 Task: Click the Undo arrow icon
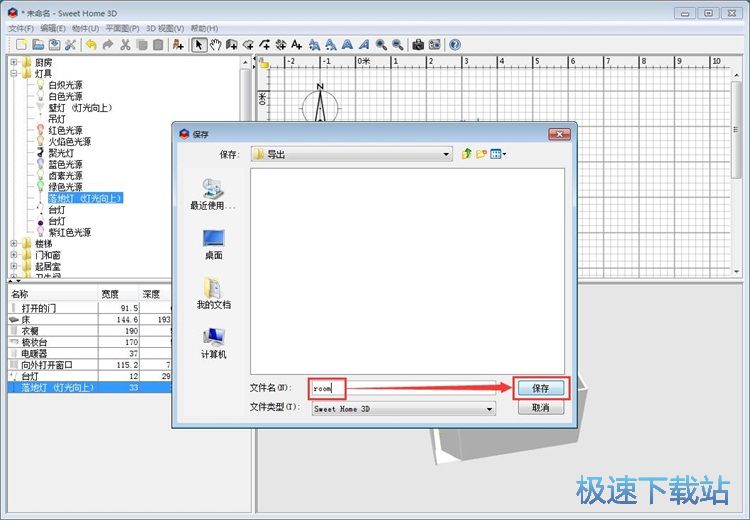tap(91, 45)
